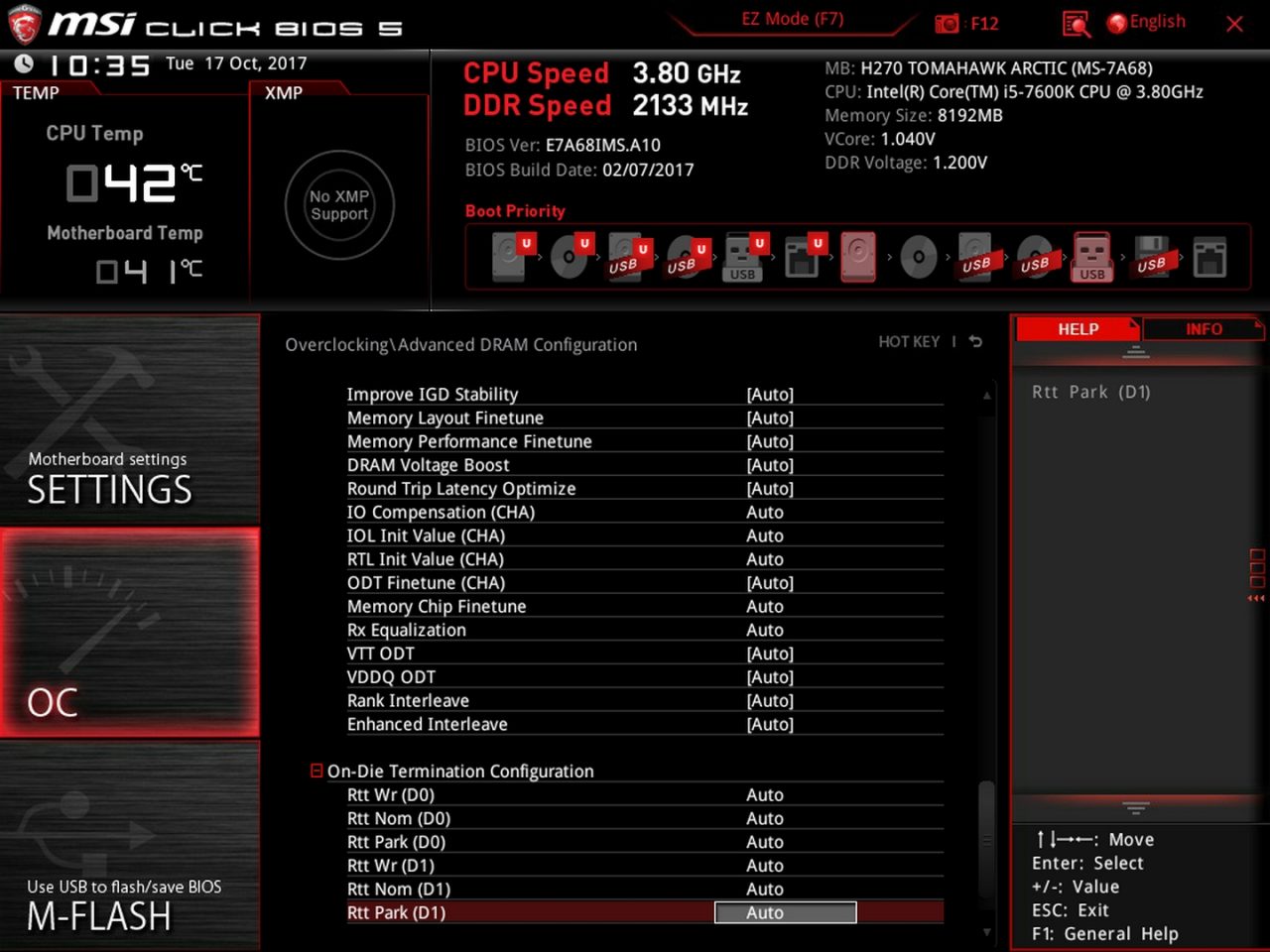This screenshot has height=952, width=1270.
Task: Click the settings list scrollbar thumb
Action: (x=986, y=839)
